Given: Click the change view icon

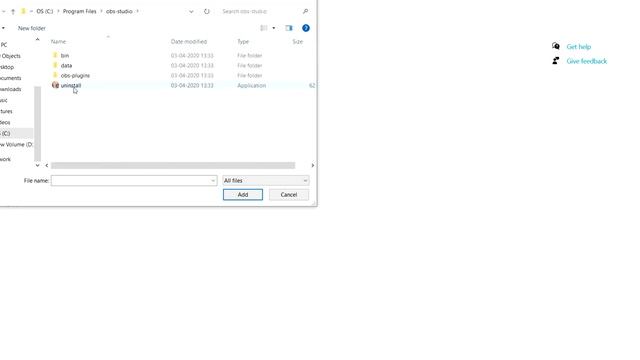Looking at the screenshot, I should (x=264, y=28).
